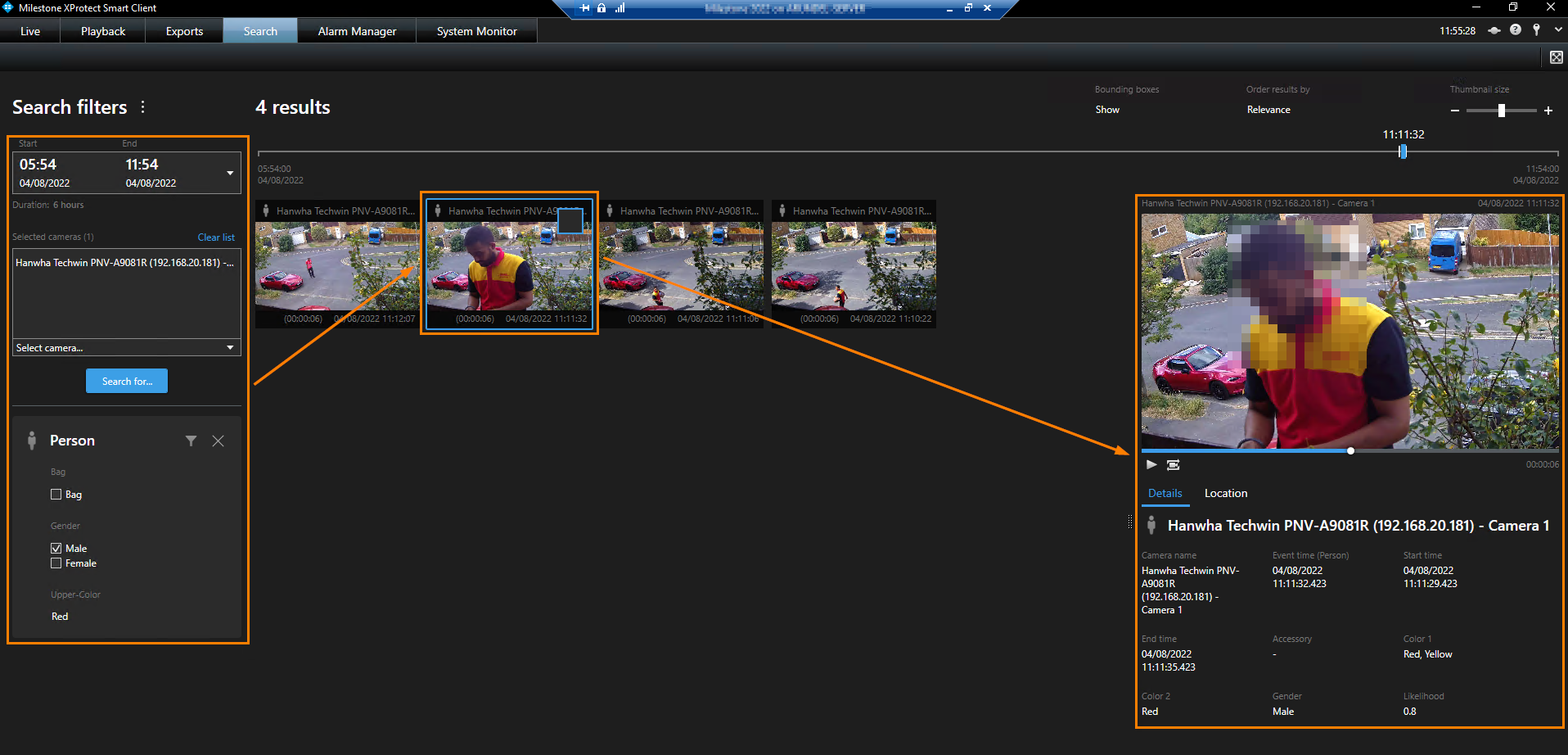Switch to Details tab in preview

pos(1165,493)
